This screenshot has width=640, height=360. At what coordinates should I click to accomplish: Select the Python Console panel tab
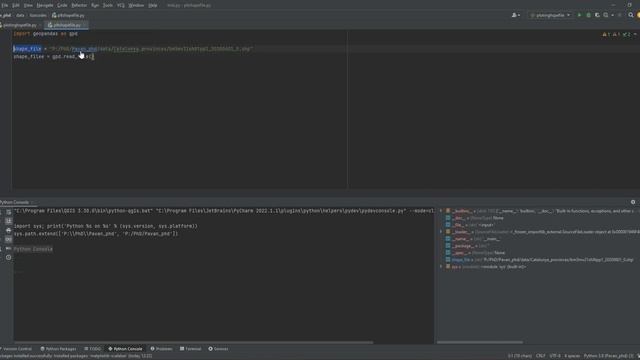[x=15, y=202]
